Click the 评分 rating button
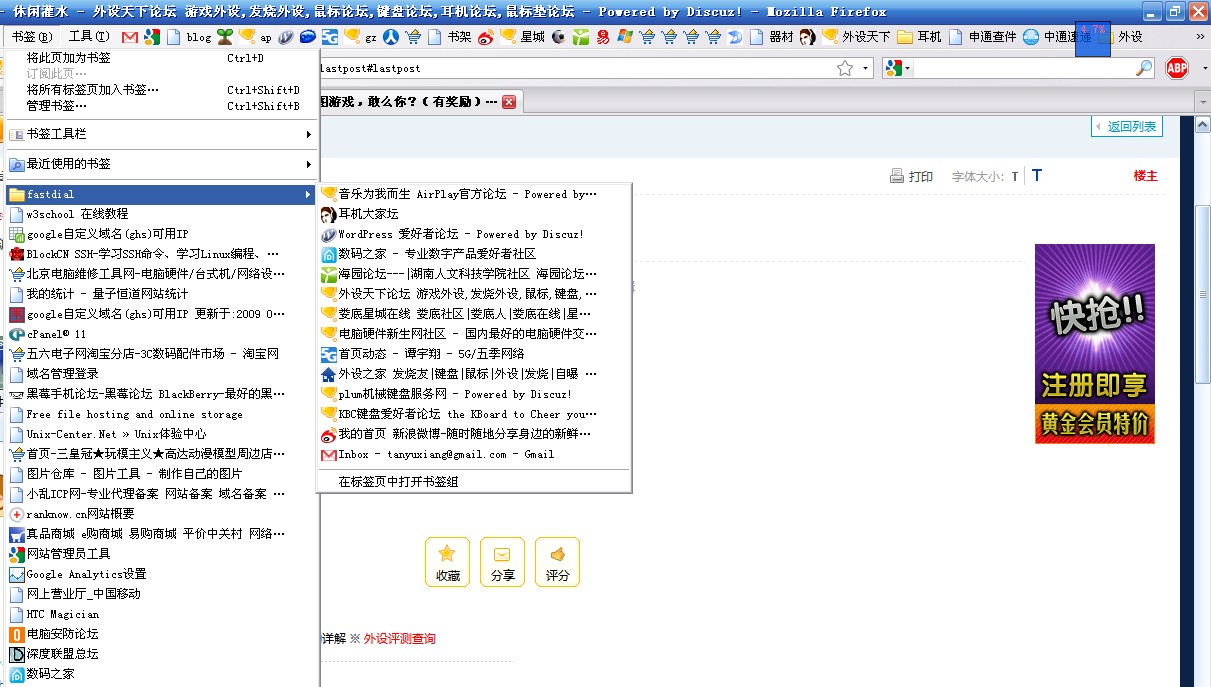 click(x=557, y=562)
